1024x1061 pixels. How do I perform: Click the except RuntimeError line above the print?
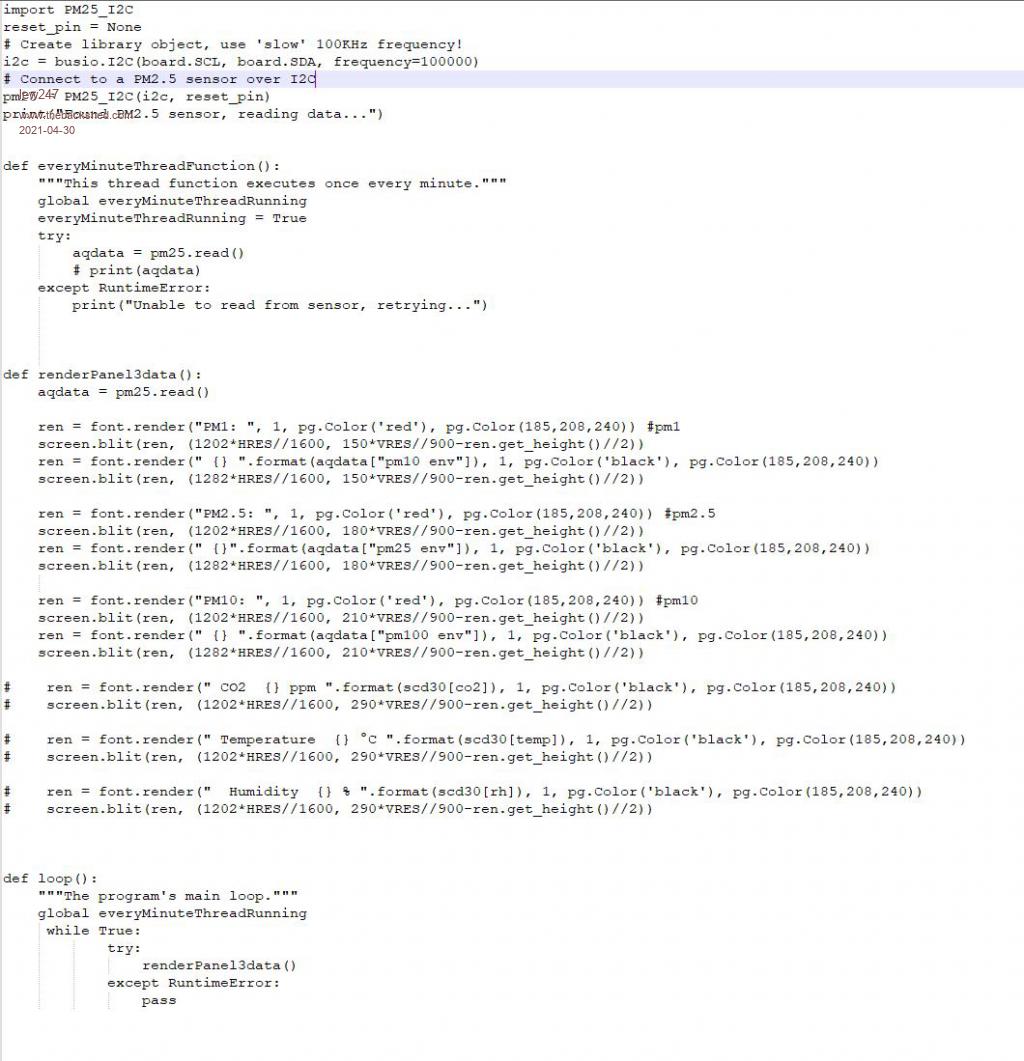tap(124, 288)
